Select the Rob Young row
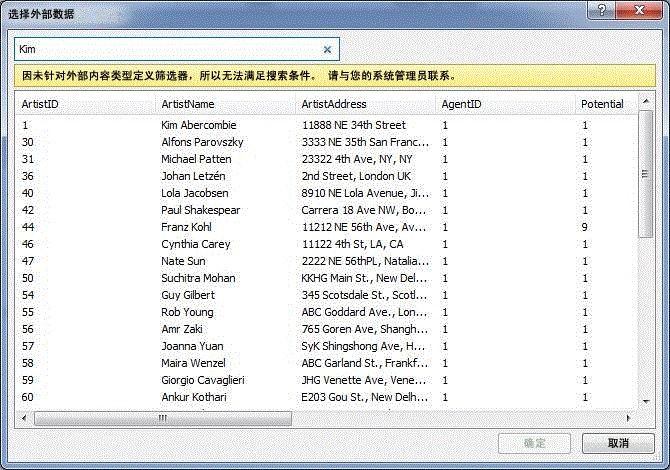 327,312
